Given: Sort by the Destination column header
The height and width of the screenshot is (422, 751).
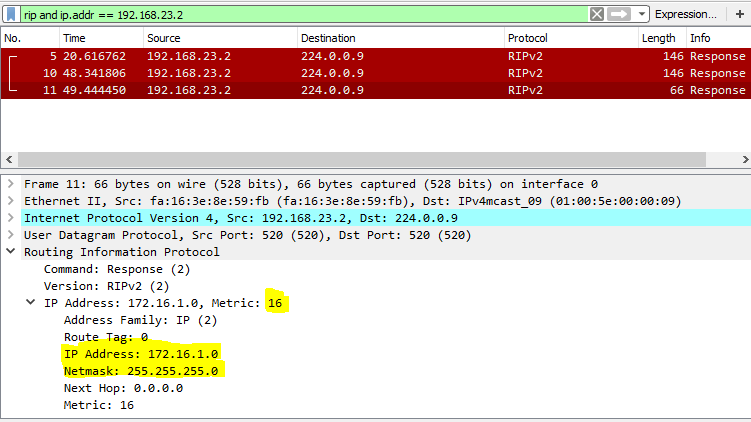Looking at the screenshot, I should (401, 38).
